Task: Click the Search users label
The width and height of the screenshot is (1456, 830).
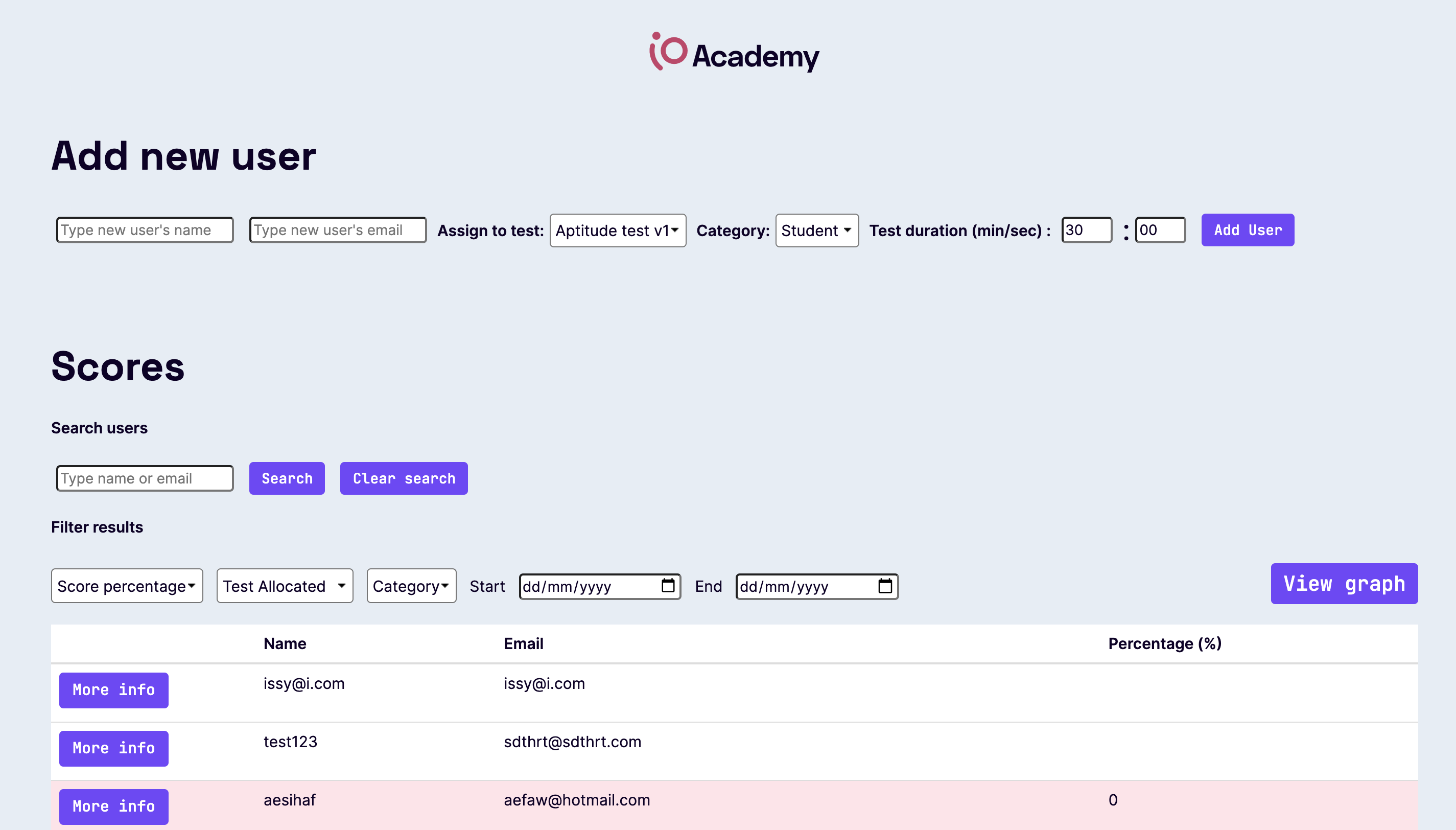Action: tap(100, 428)
